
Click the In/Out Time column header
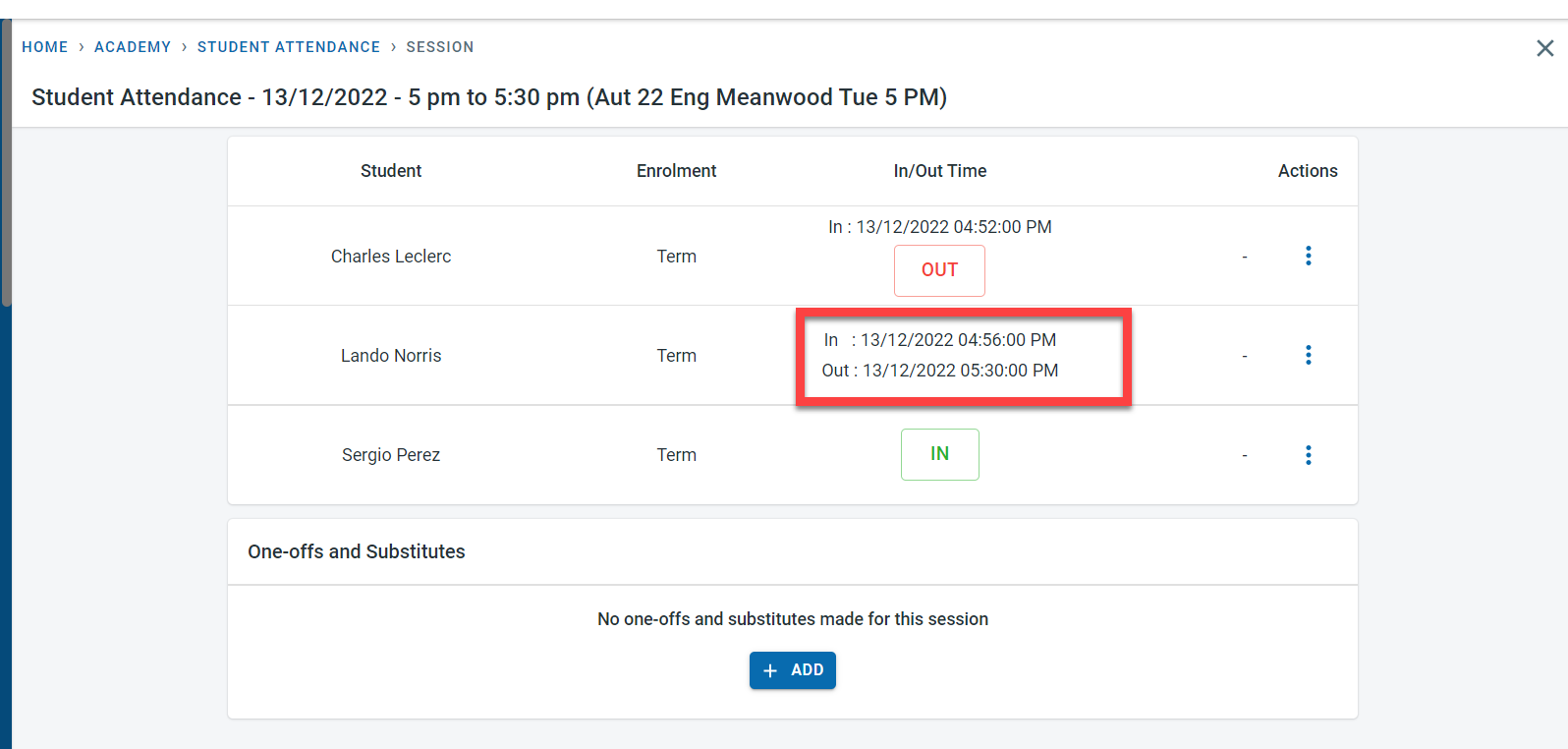(x=939, y=171)
